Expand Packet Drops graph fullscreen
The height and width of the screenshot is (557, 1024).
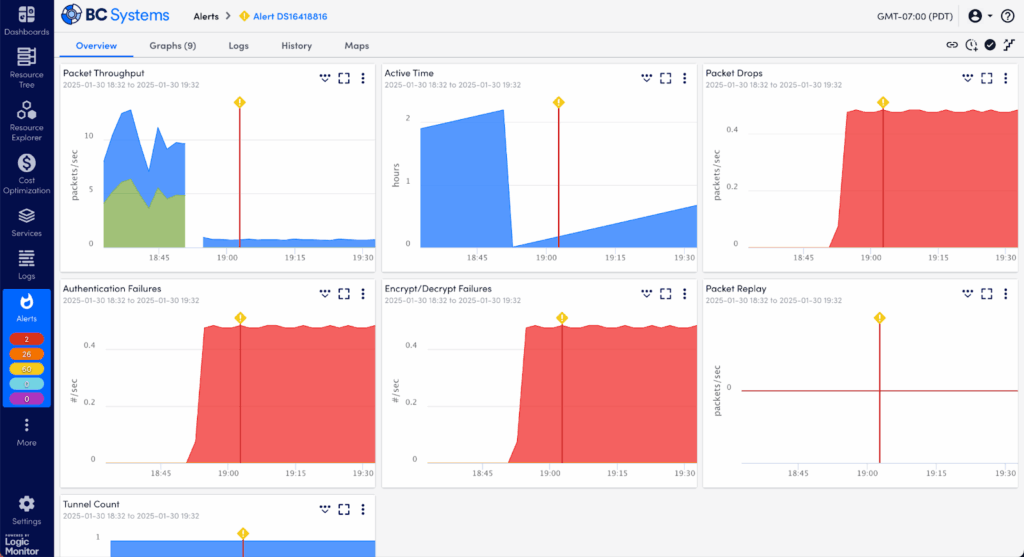[x=987, y=78]
